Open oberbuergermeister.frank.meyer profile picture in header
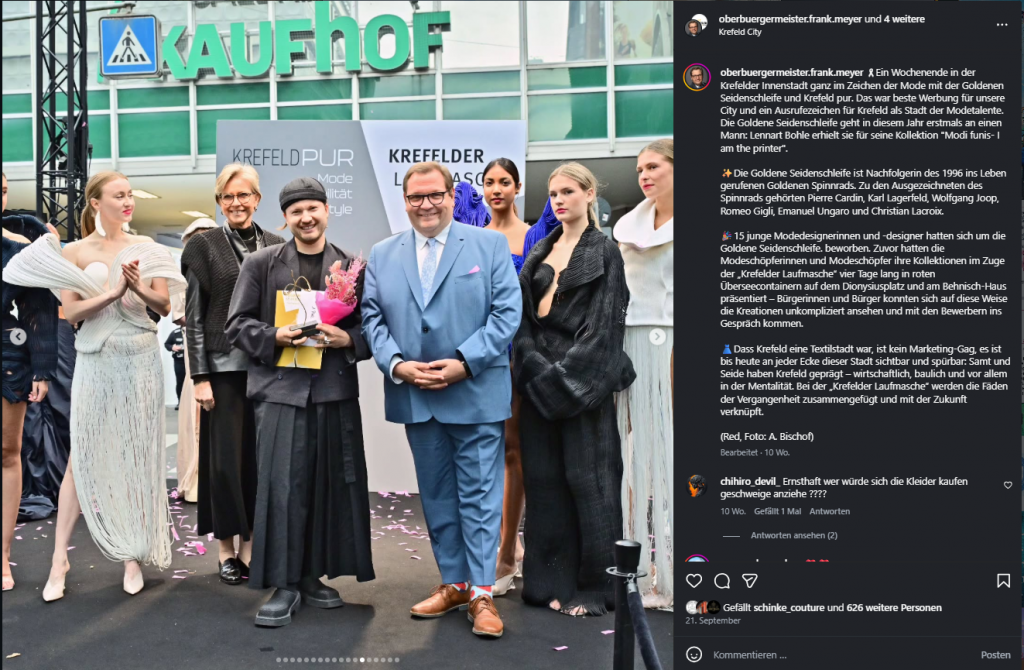 pyautogui.click(x=696, y=25)
